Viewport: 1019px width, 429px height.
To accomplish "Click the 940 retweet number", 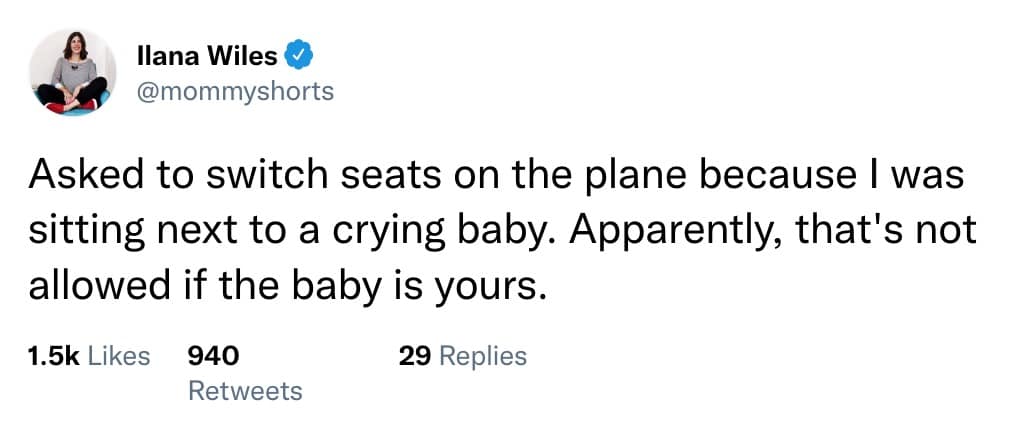I will click(213, 355).
